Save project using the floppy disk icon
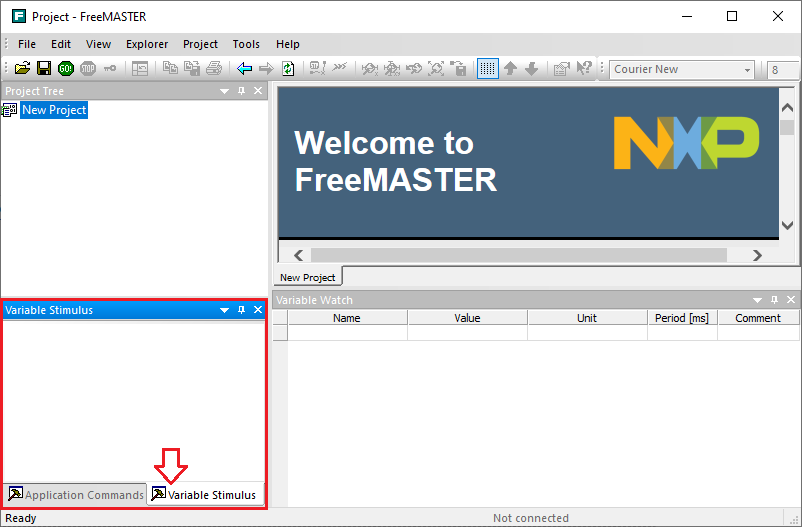Image resolution: width=802 pixels, height=527 pixels. click(44, 68)
